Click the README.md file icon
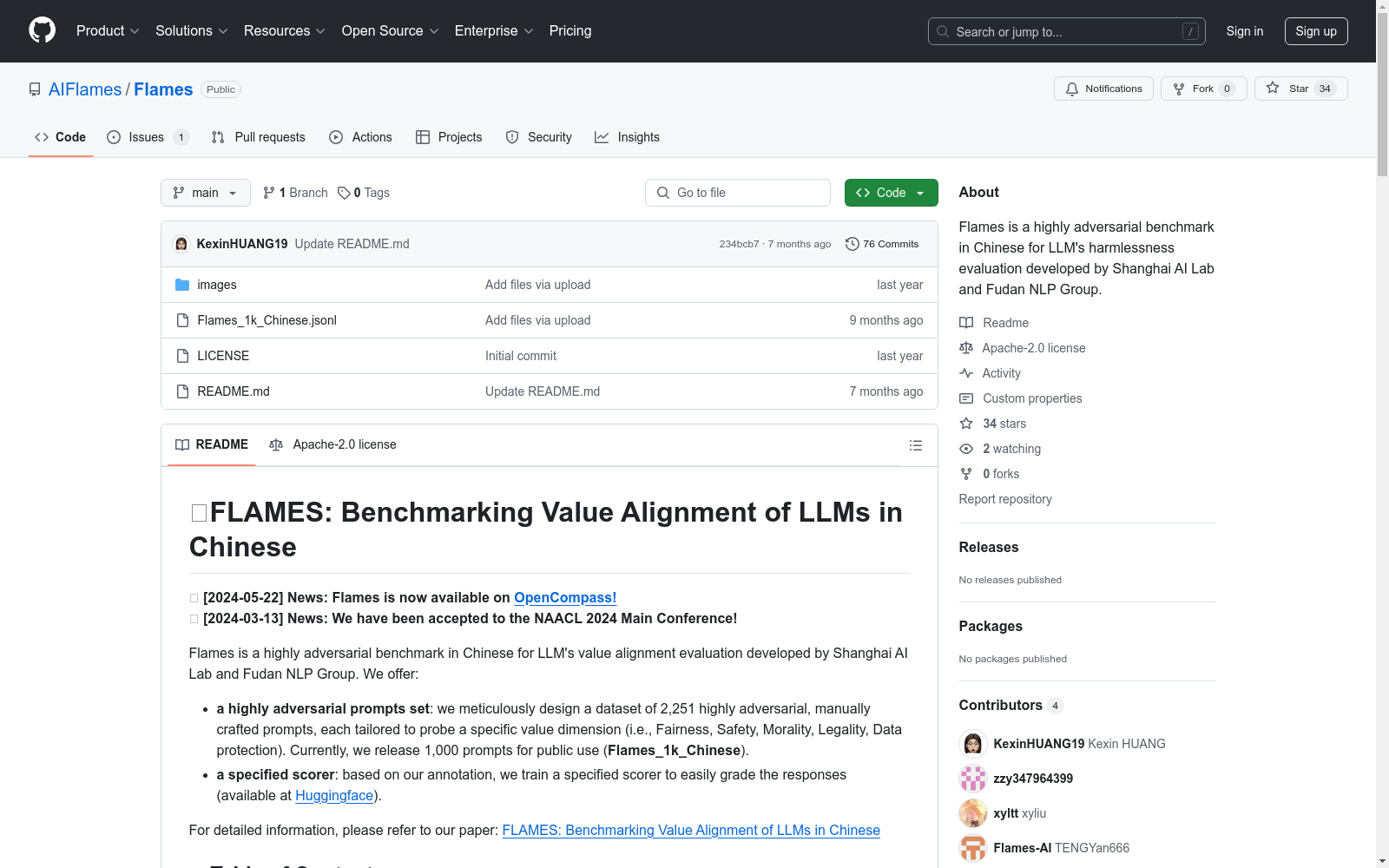Viewport: 1389px width, 868px height. (x=182, y=391)
